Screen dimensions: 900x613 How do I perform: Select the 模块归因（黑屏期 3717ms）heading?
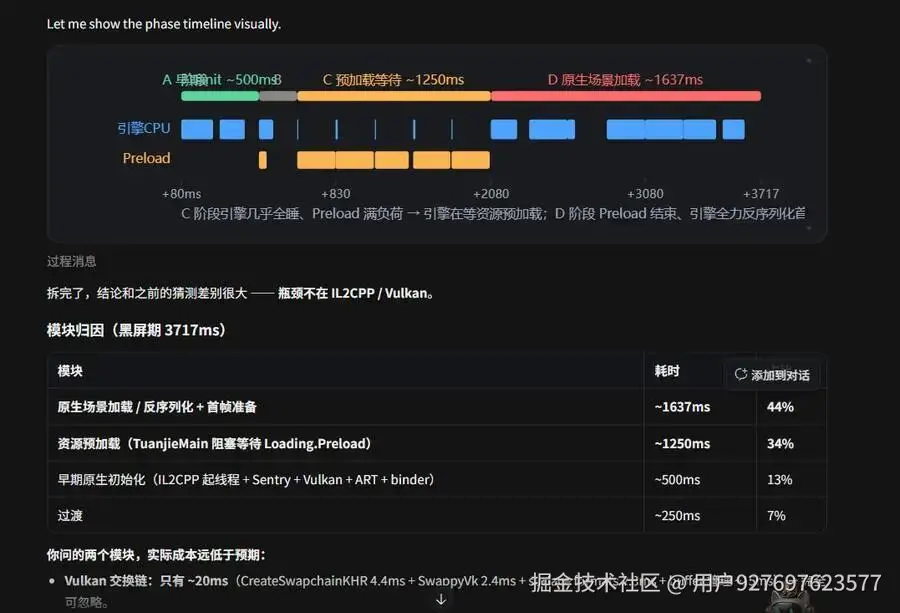point(137,330)
